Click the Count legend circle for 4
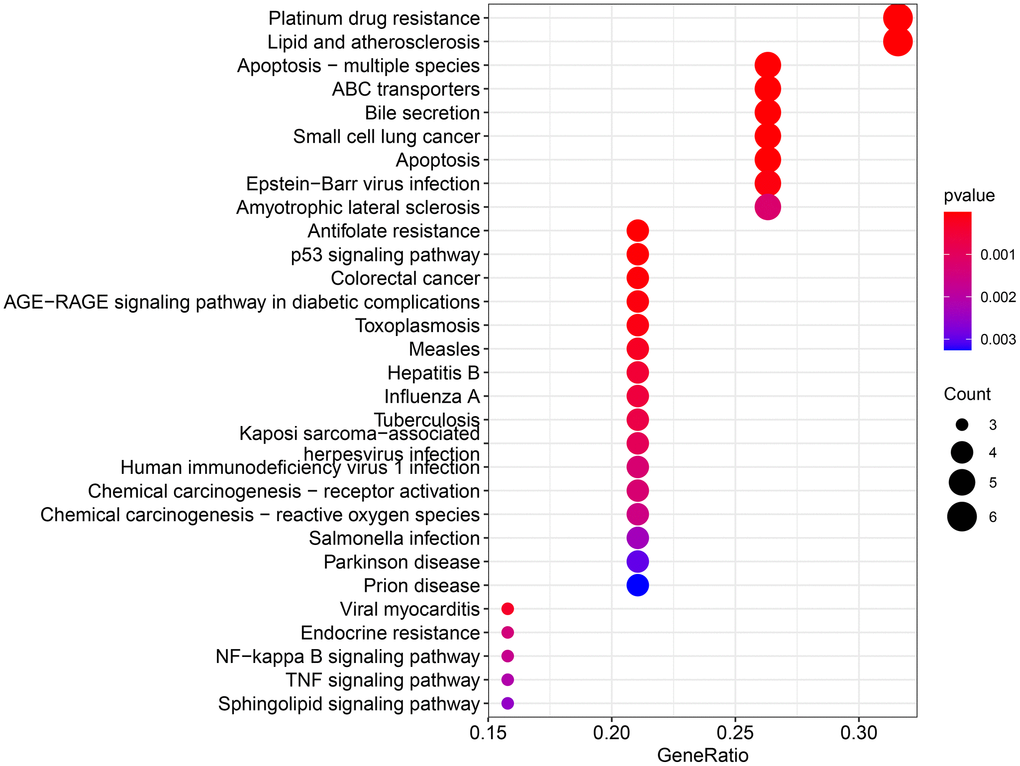Screen dimensions: 1020x766 pyautogui.click(x=962, y=453)
